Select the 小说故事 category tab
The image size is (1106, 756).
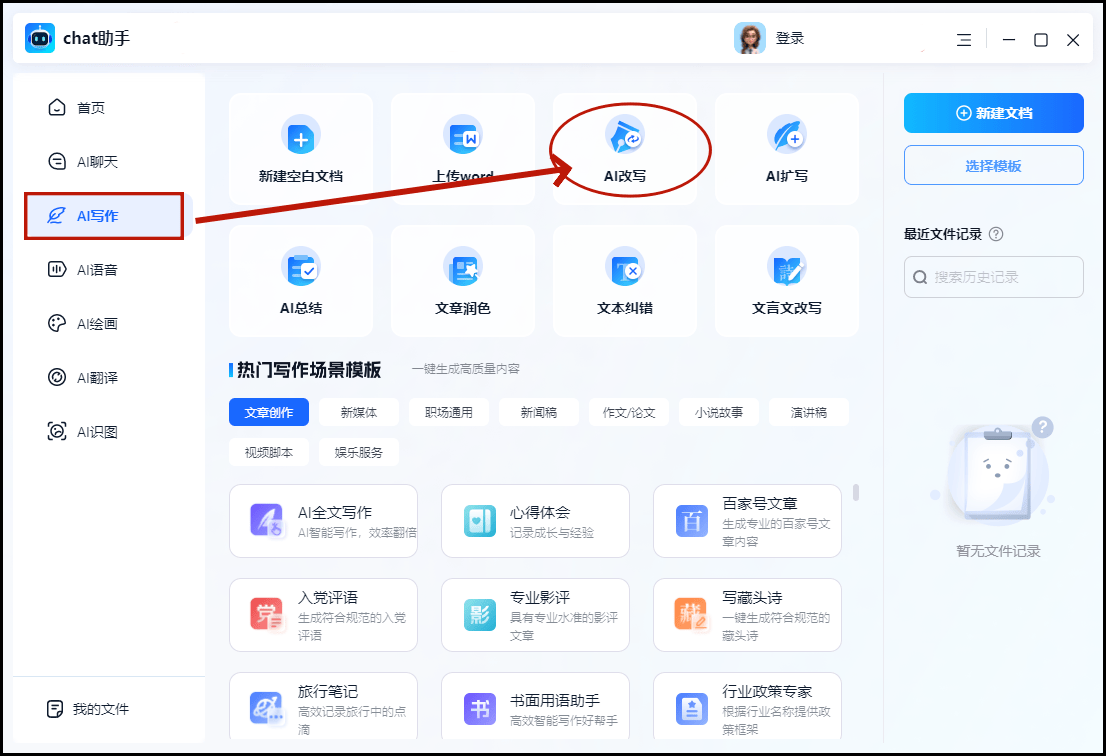tap(718, 412)
